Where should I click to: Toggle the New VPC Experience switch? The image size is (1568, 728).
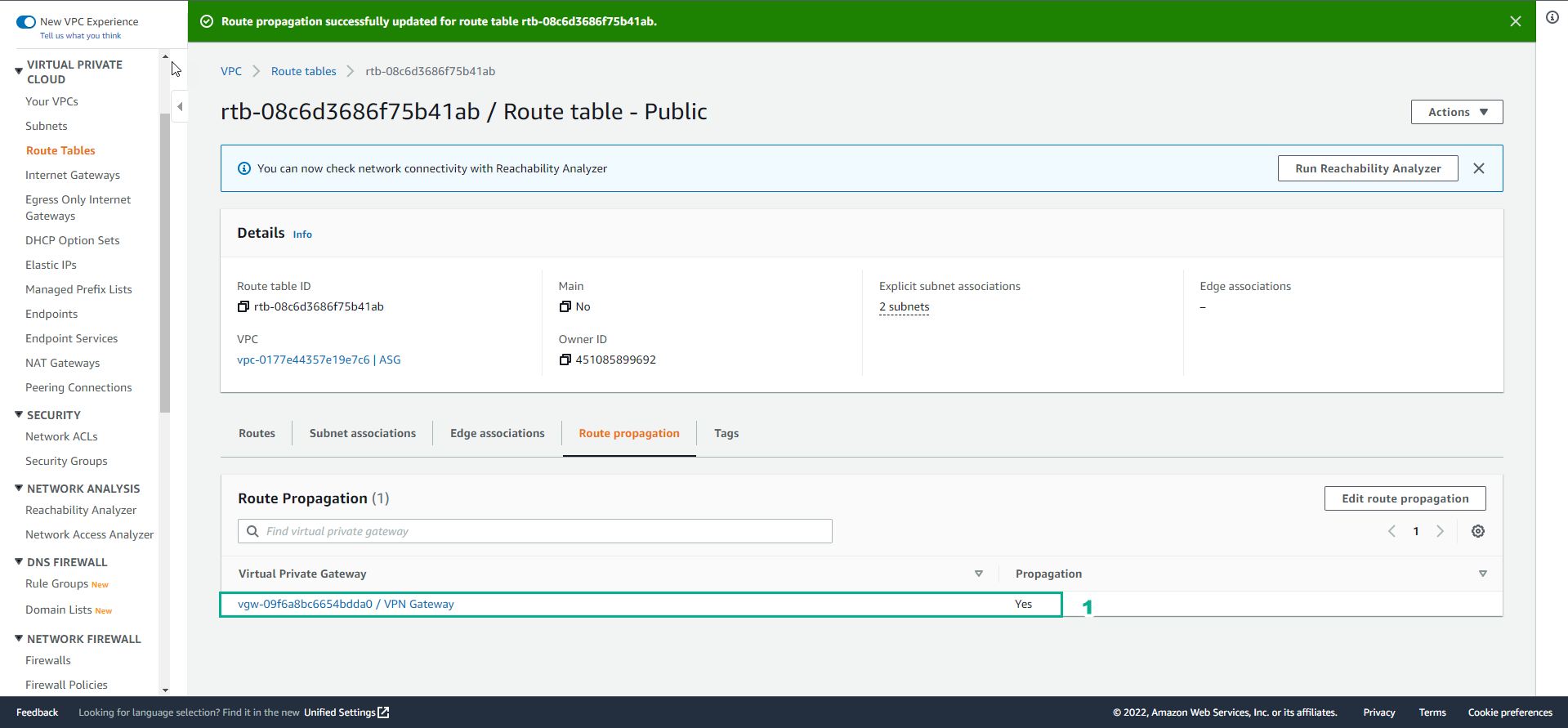pos(26,22)
